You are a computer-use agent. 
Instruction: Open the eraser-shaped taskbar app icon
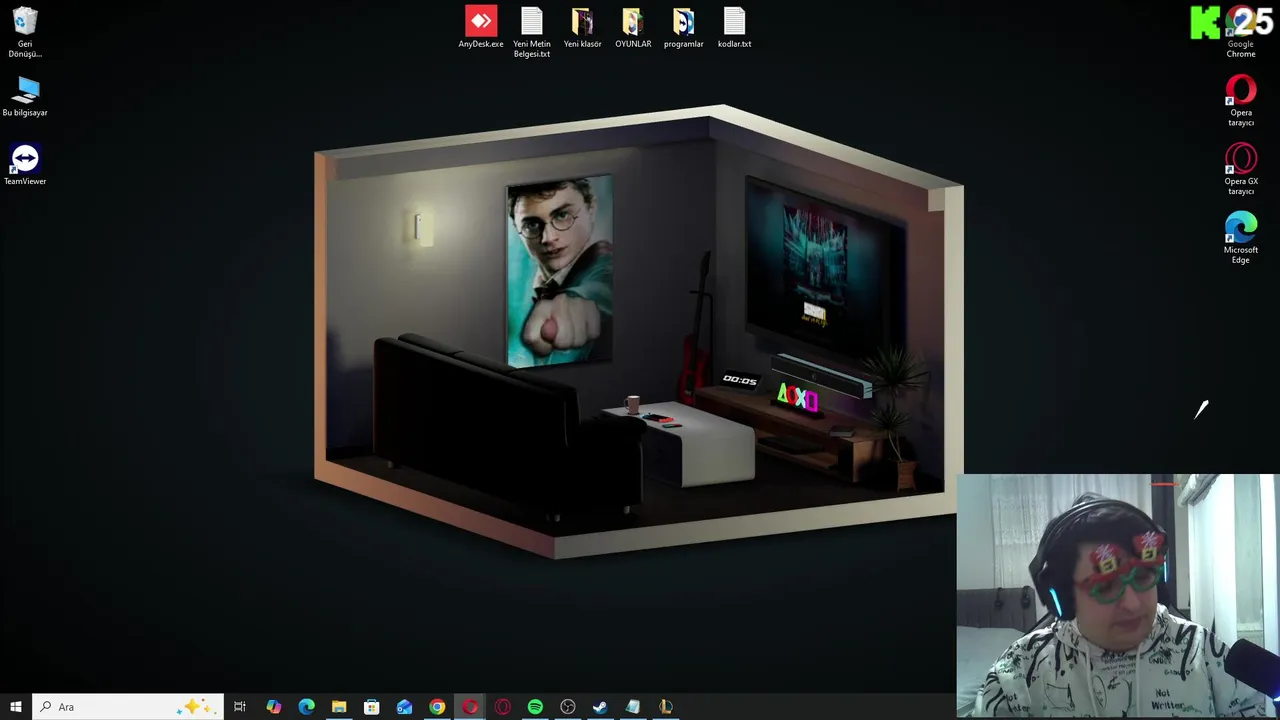coord(633,707)
